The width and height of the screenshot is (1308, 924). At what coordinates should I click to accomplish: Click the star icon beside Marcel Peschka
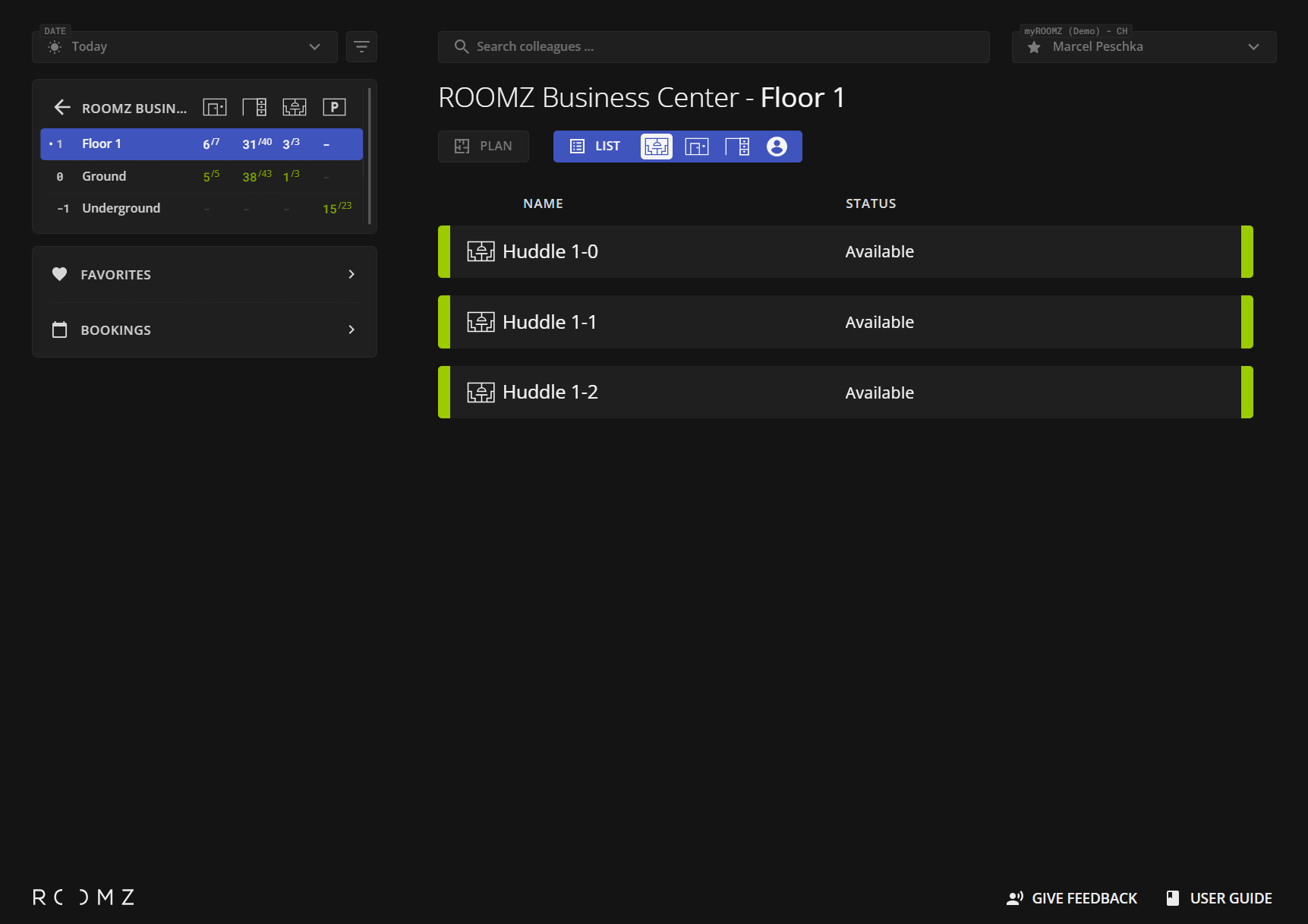coord(1034,47)
